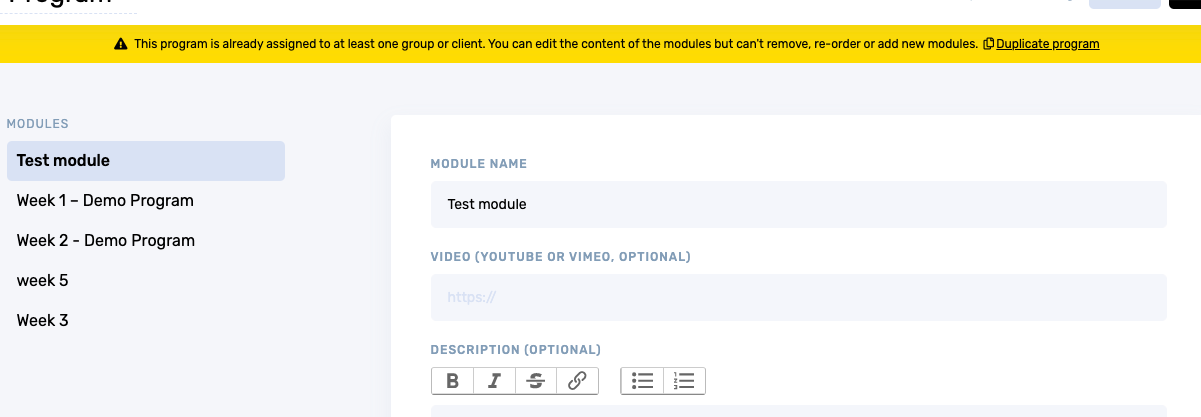Click the MODULES sidebar heading

pyautogui.click(x=38, y=124)
